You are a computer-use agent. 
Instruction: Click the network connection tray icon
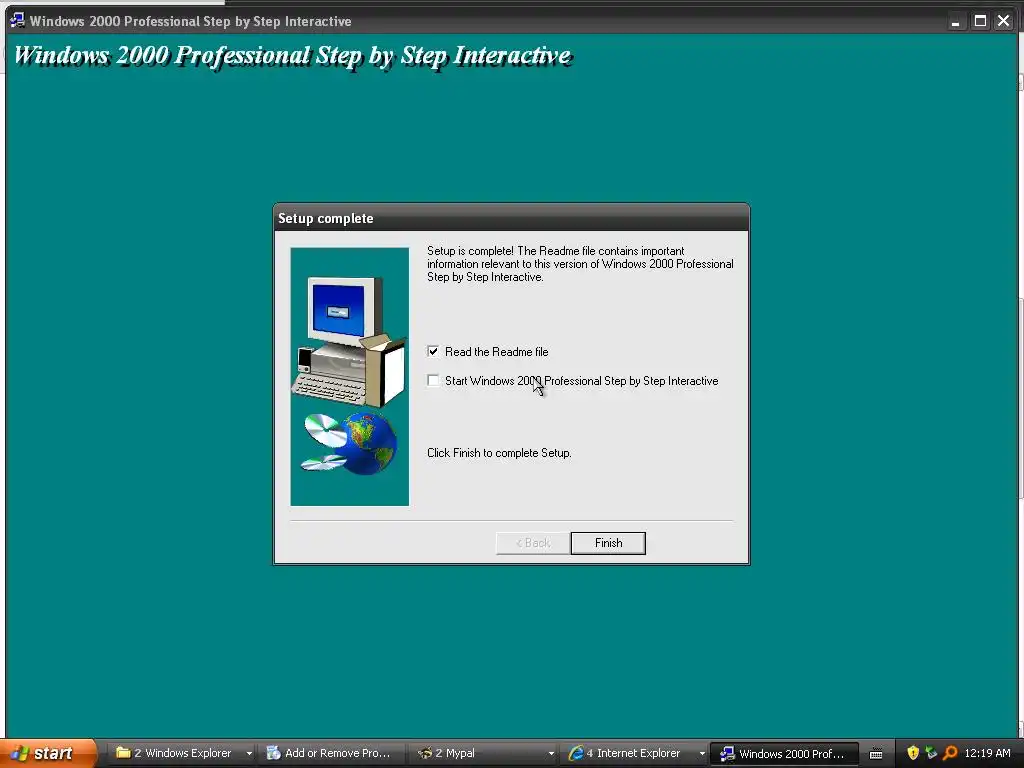(931, 753)
